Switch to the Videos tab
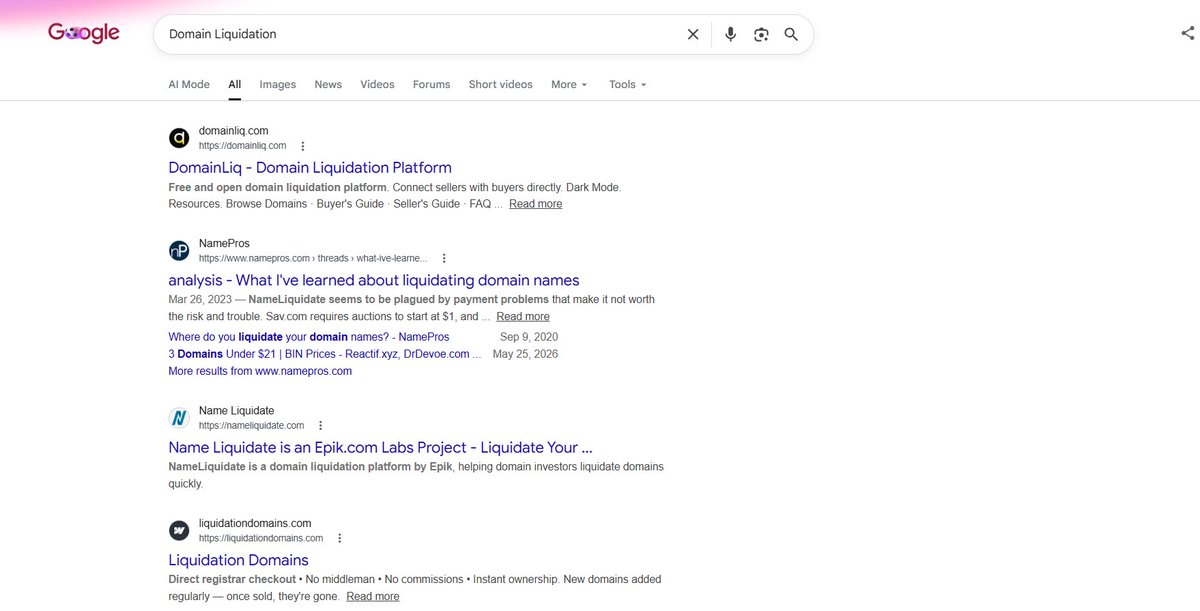This screenshot has height=611, width=1200. (377, 85)
